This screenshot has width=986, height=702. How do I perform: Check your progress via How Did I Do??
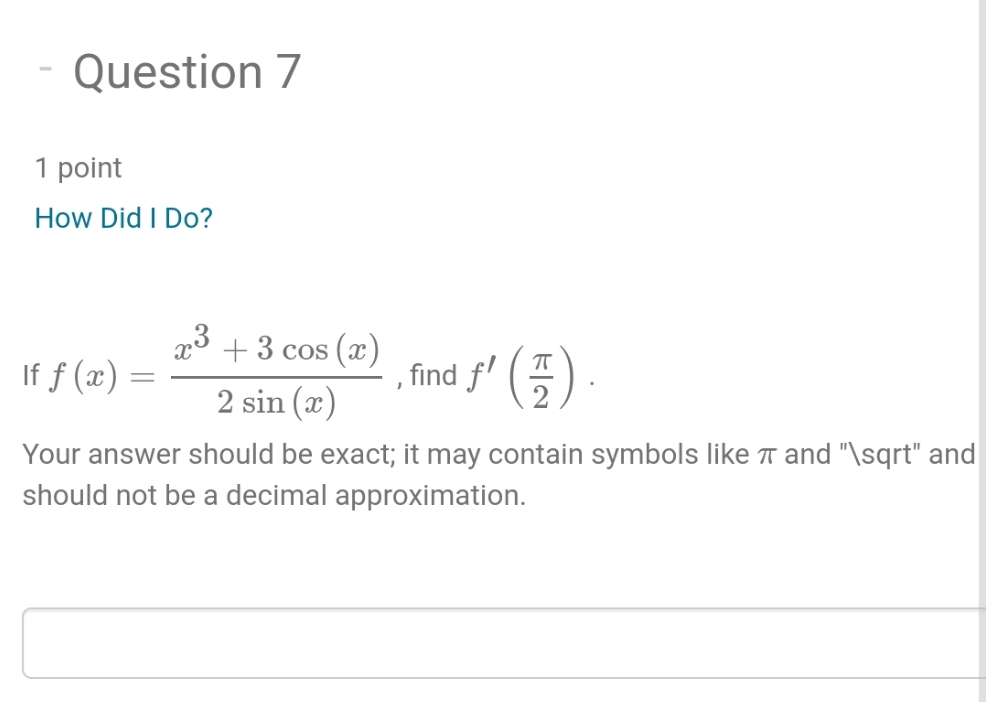tap(122, 218)
